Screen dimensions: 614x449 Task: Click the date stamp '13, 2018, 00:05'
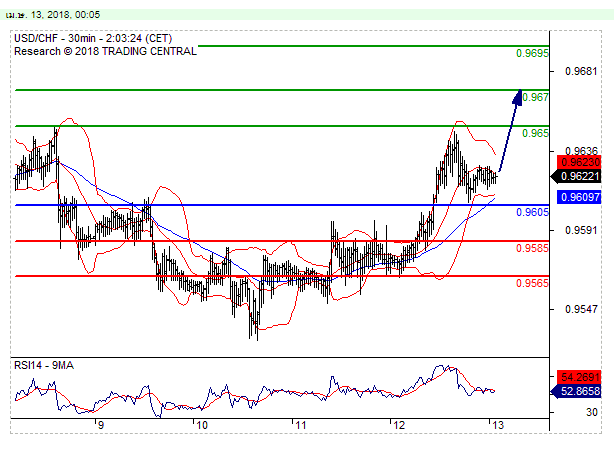click(x=65, y=15)
